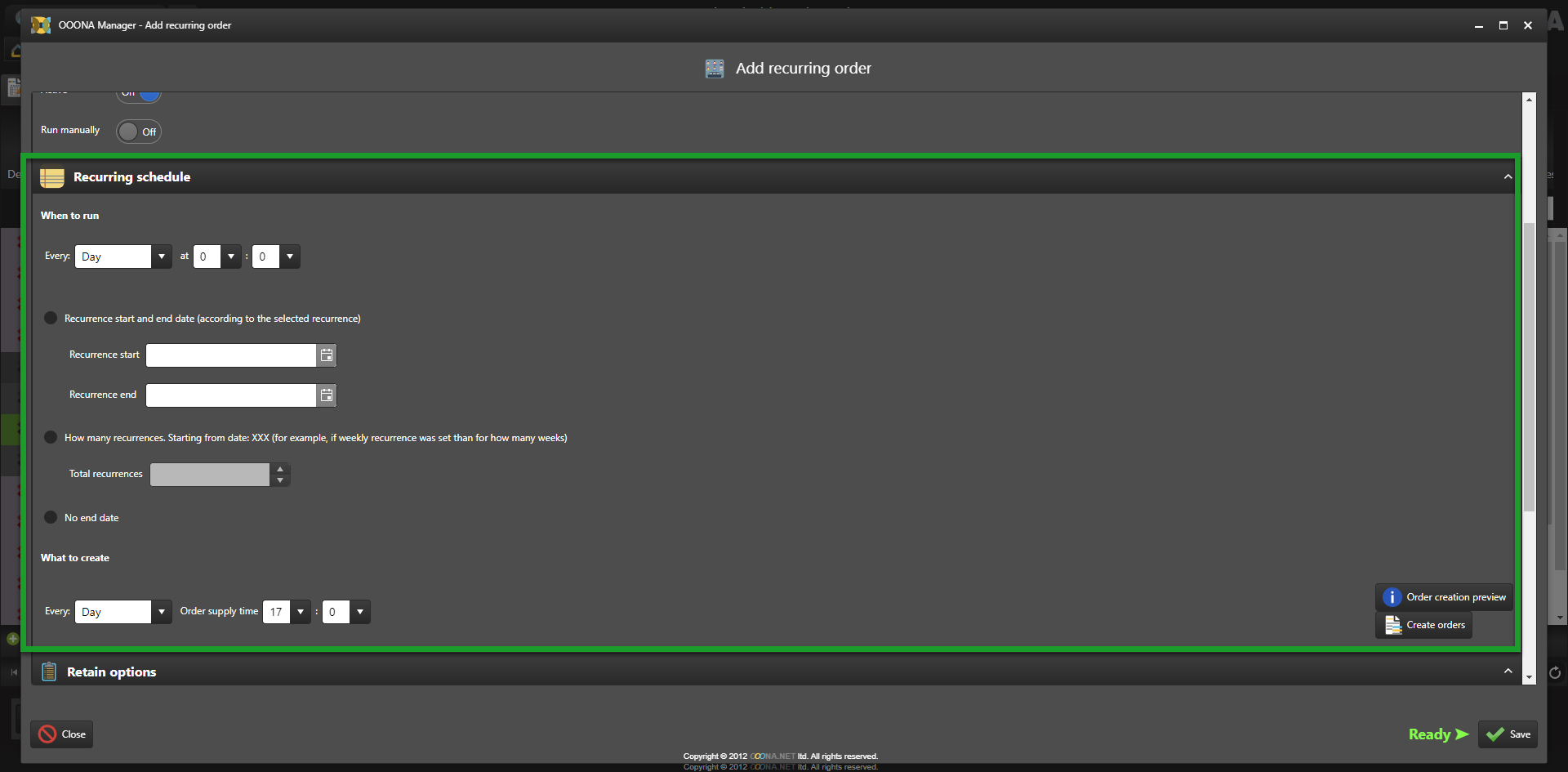Collapse the Retain options section
The width and height of the screenshot is (1568, 772).
pos(1508,672)
